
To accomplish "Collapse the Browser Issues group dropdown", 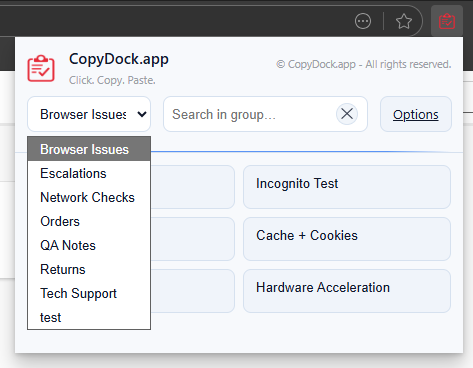I will 89,114.
